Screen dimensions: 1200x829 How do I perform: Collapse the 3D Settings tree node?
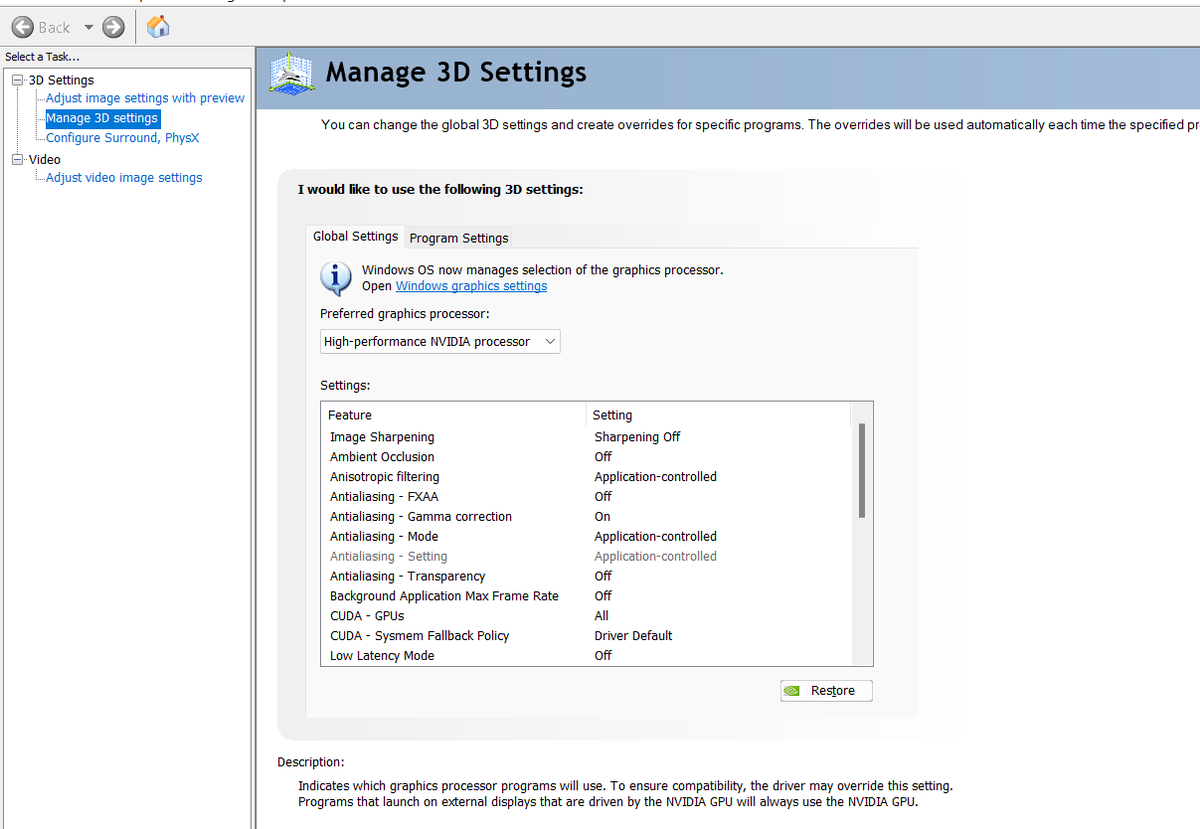click(16, 80)
